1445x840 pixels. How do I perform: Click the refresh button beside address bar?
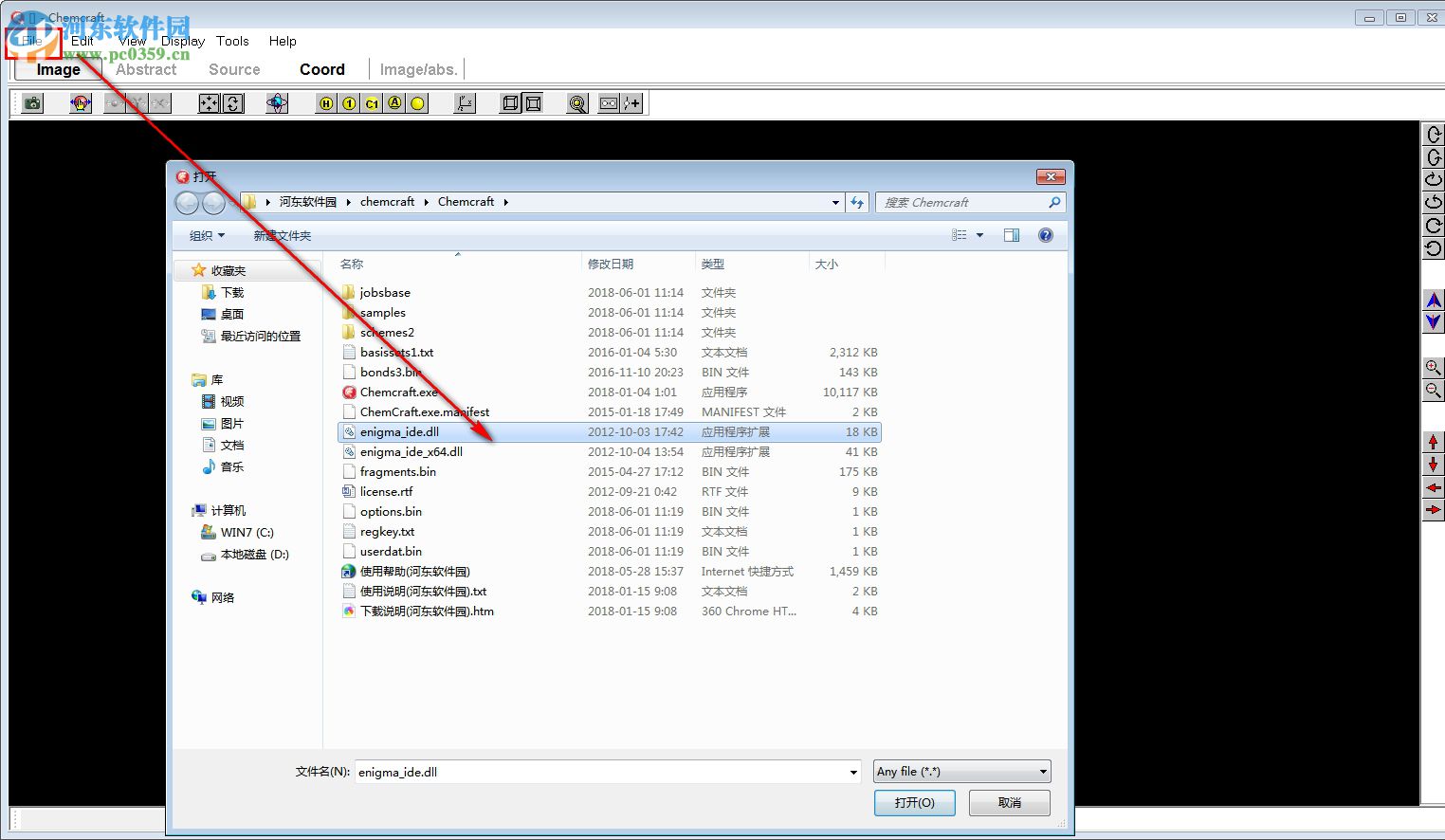coord(857,202)
